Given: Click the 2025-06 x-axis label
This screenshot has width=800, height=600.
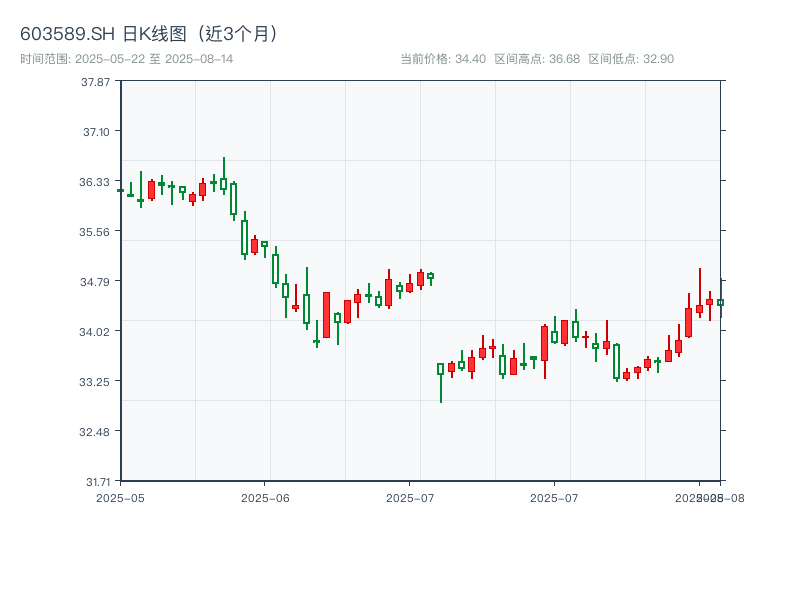Looking at the screenshot, I should point(265,497).
